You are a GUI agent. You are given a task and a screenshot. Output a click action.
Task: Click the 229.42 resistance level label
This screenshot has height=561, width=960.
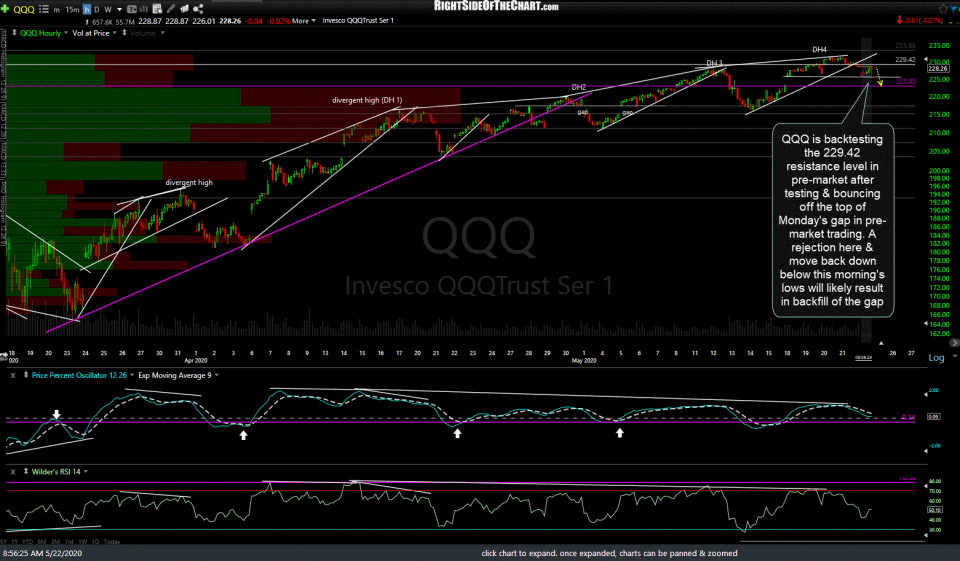[905, 59]
